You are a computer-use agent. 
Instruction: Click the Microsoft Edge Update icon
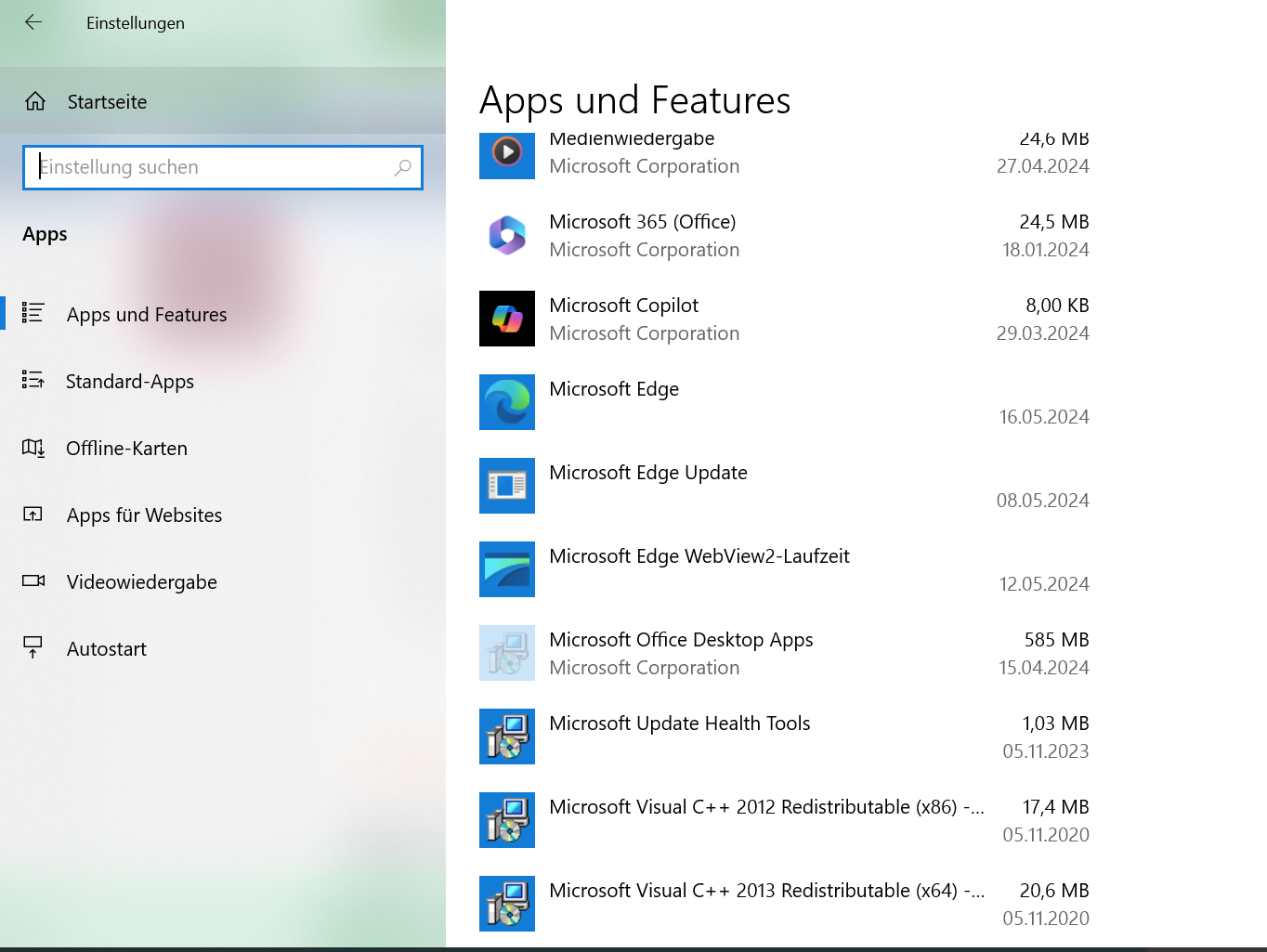(x=507, y=486)
